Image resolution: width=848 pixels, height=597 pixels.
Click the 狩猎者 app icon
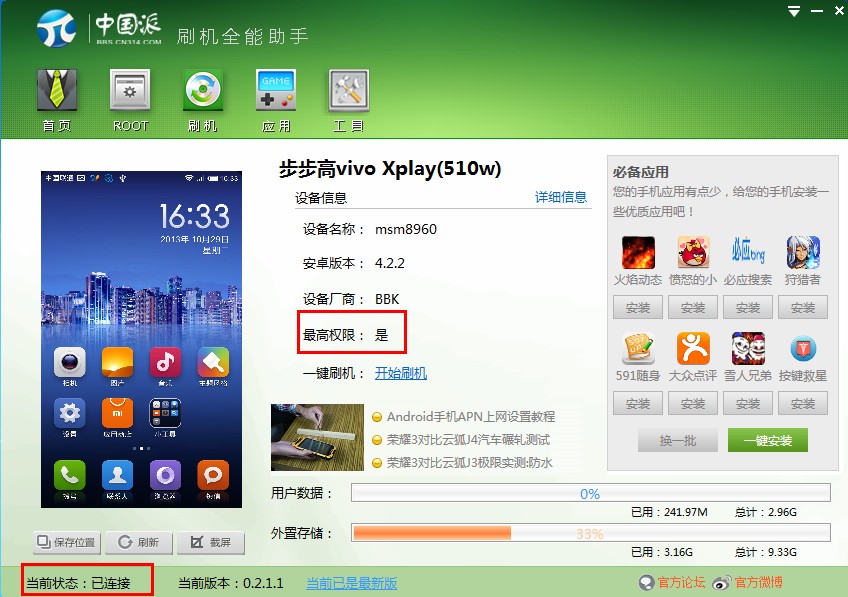pyautogui.click(x=803, y=253)
